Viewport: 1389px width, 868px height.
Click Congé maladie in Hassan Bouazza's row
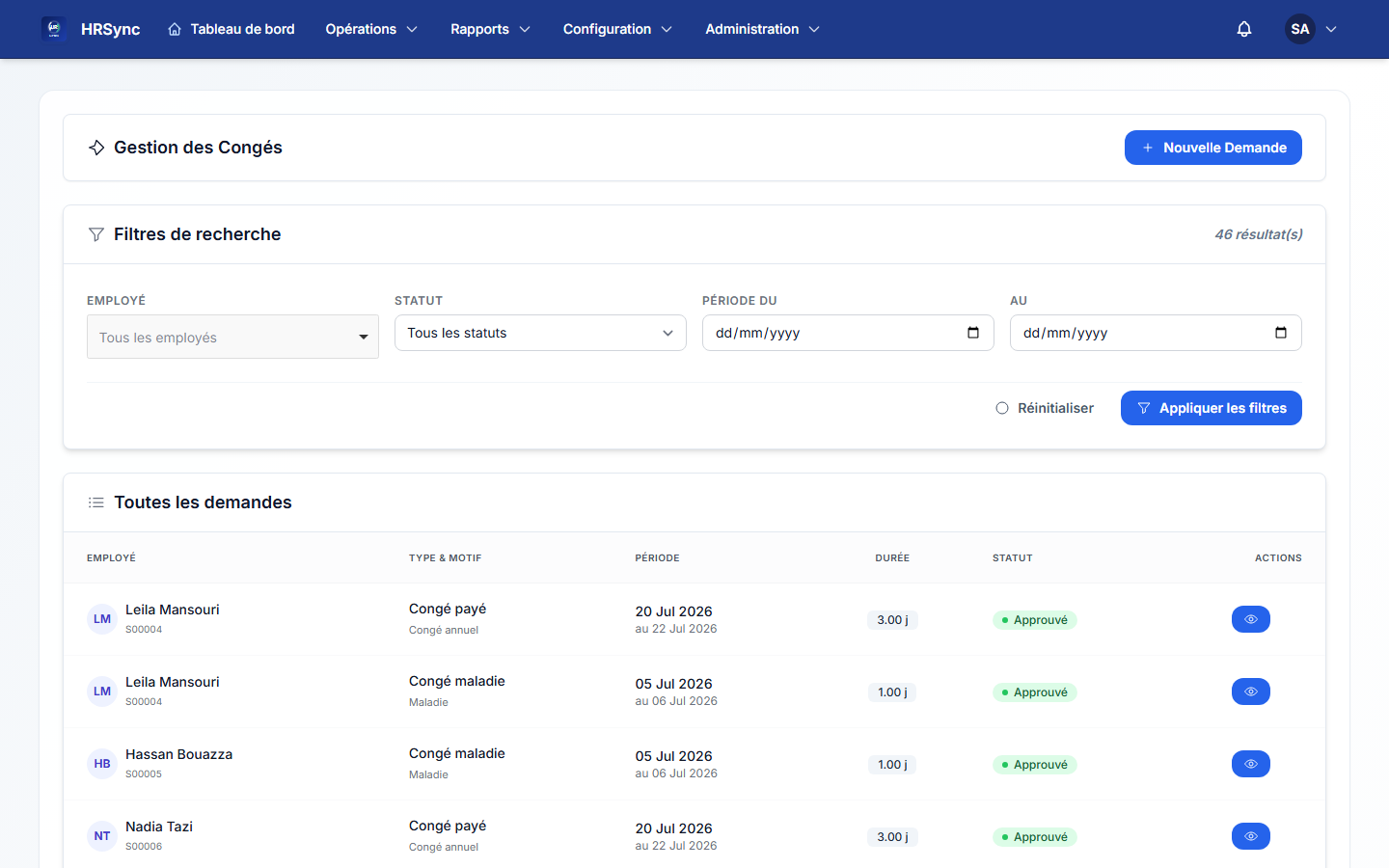click(457, 753)
